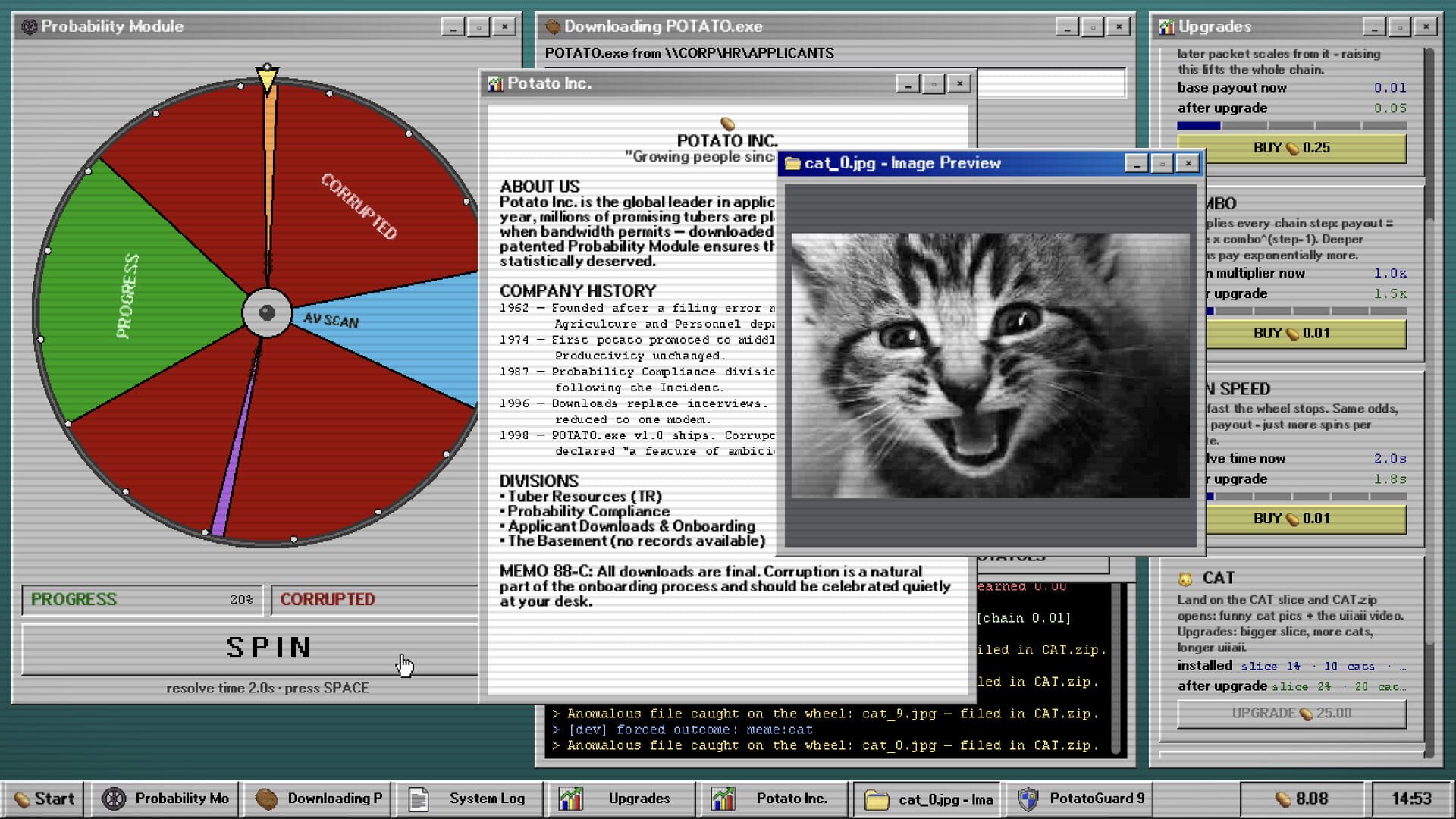Click the CAT UPGRADE 25.00 button

1291,713
